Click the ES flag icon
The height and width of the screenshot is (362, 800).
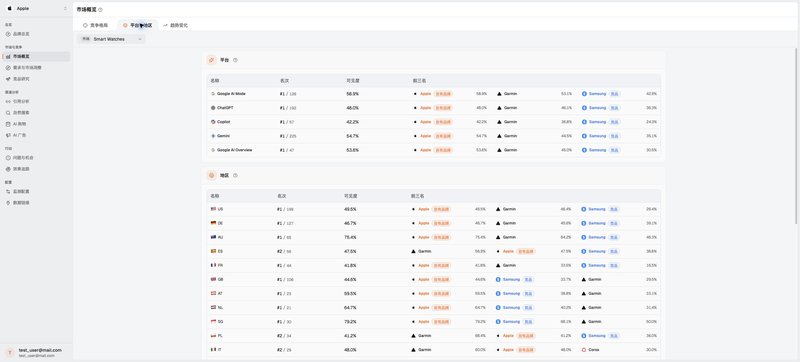pos(213,251)
